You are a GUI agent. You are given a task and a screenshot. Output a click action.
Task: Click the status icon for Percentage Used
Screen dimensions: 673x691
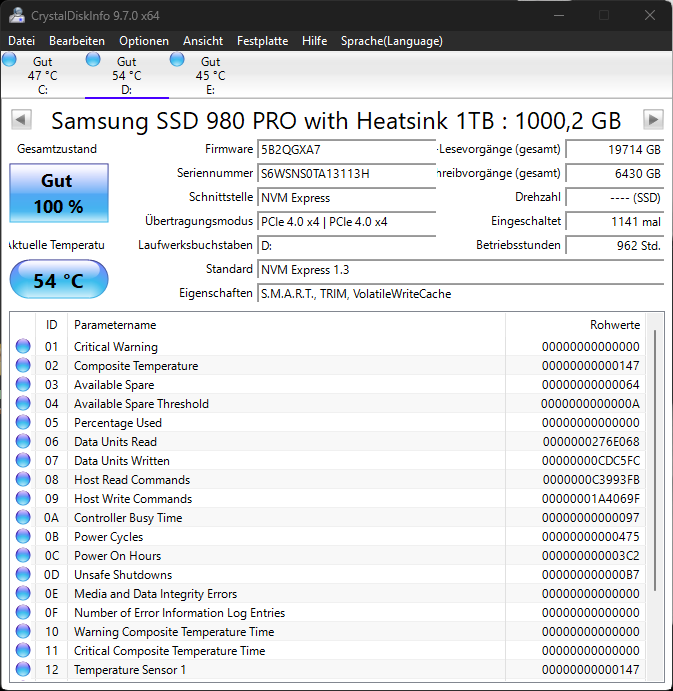click(23, 422)
